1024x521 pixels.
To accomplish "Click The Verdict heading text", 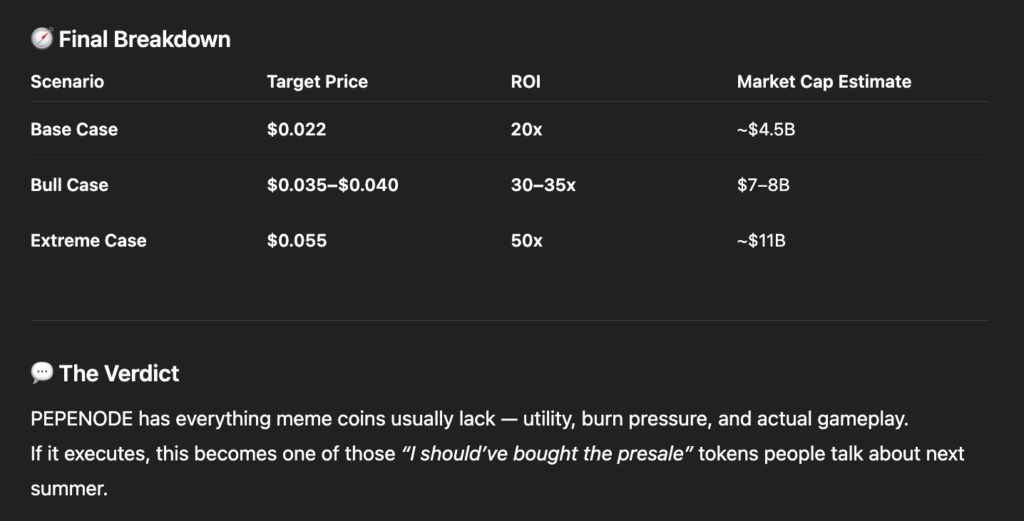I will click(119, 373).
